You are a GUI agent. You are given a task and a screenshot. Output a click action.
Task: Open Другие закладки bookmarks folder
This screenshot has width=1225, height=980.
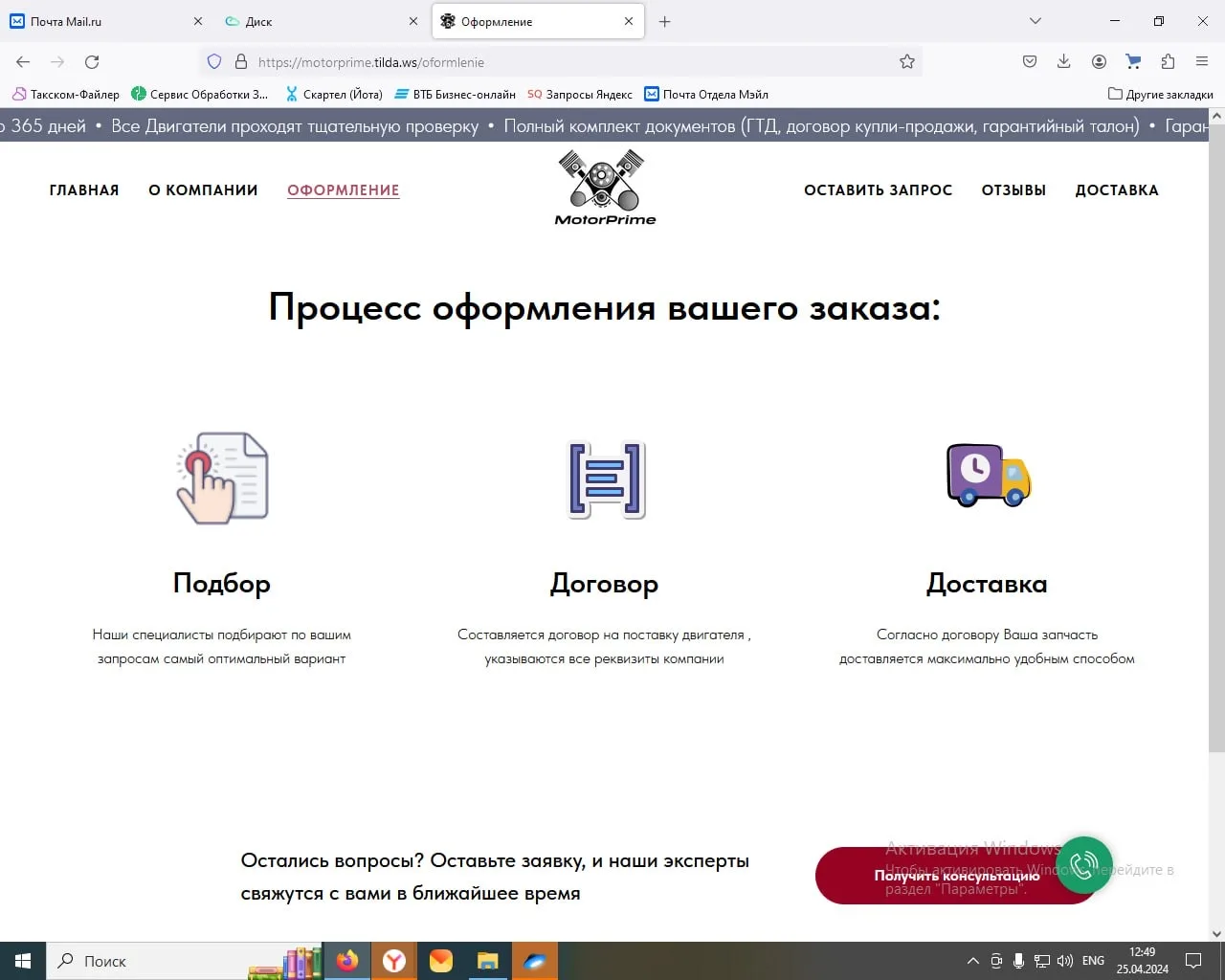pos(1160,94)
